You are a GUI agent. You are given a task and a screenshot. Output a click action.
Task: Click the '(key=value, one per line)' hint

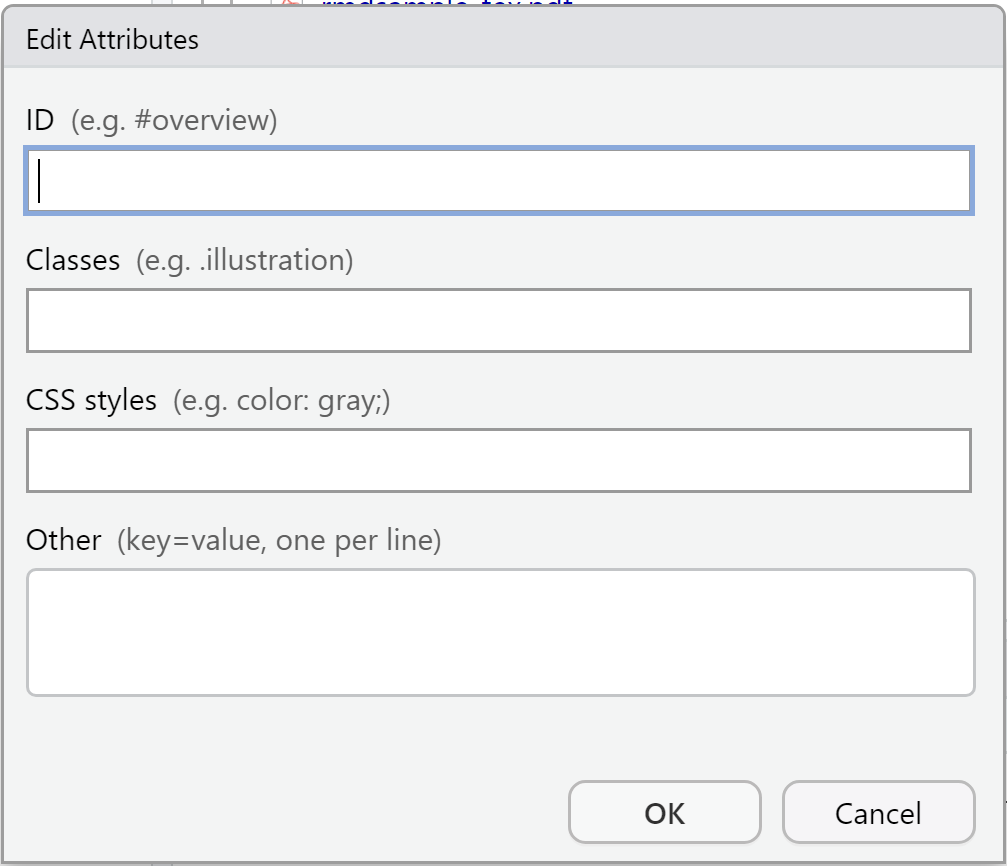(279, 541)
